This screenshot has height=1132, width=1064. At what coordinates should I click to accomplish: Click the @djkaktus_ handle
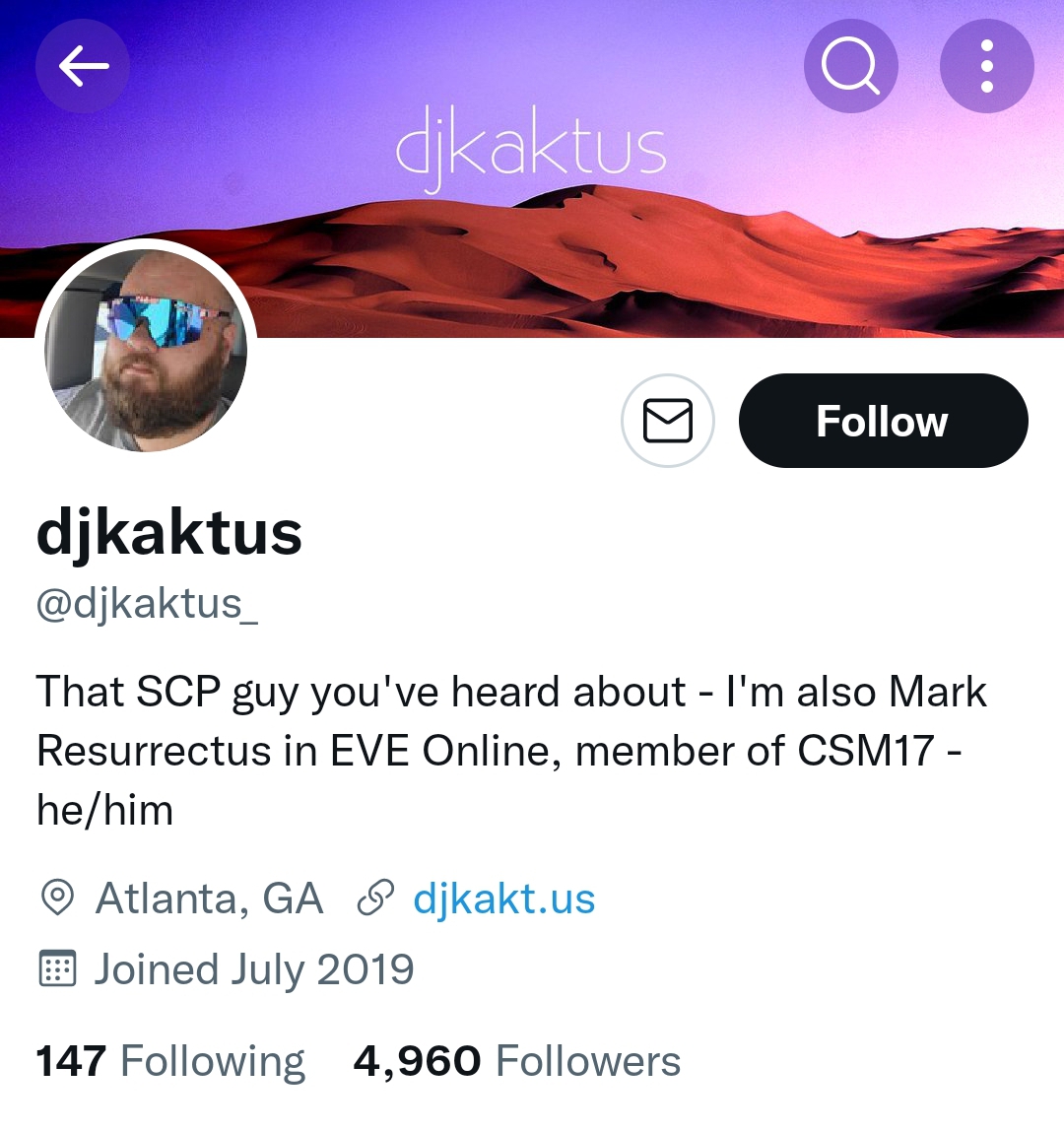[x=147, y=604]
